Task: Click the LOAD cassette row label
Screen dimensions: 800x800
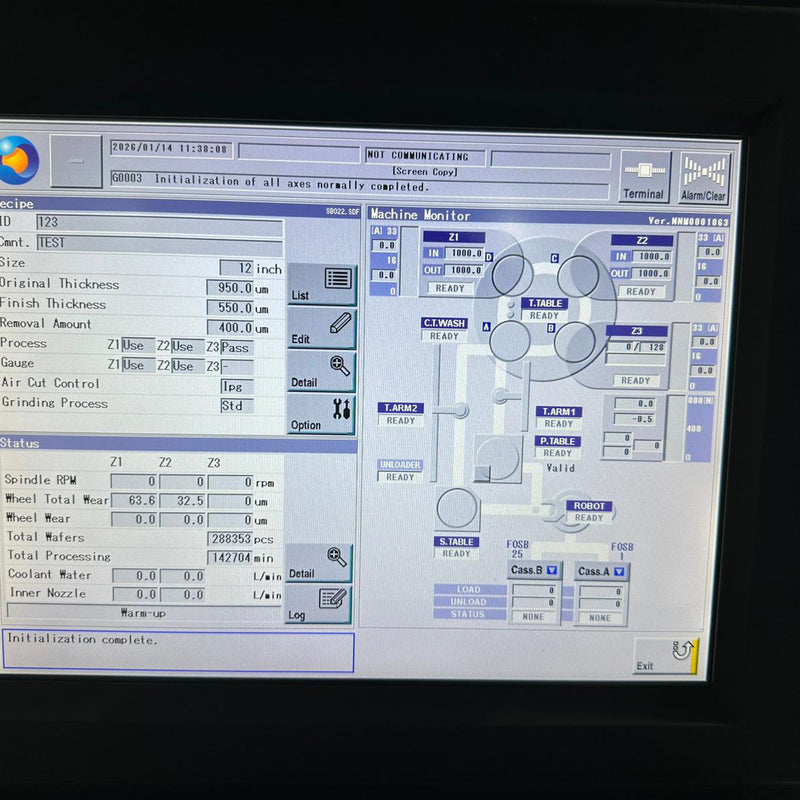Action: pos(469,589)
